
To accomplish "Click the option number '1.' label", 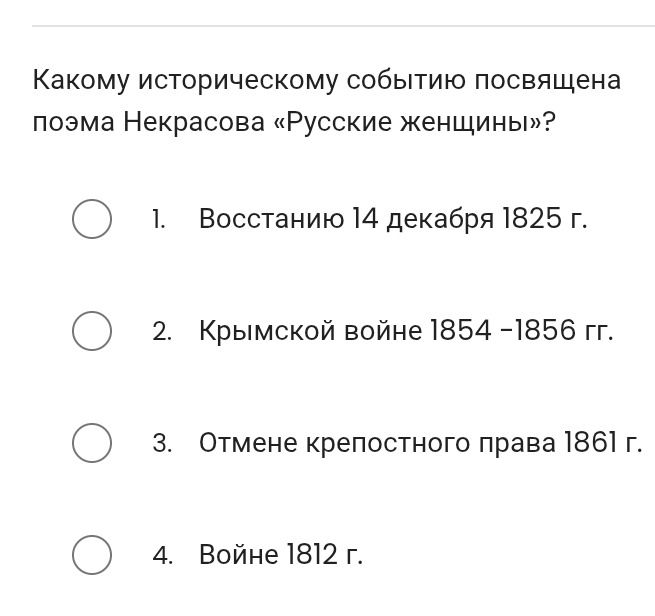I will (159, 220).
